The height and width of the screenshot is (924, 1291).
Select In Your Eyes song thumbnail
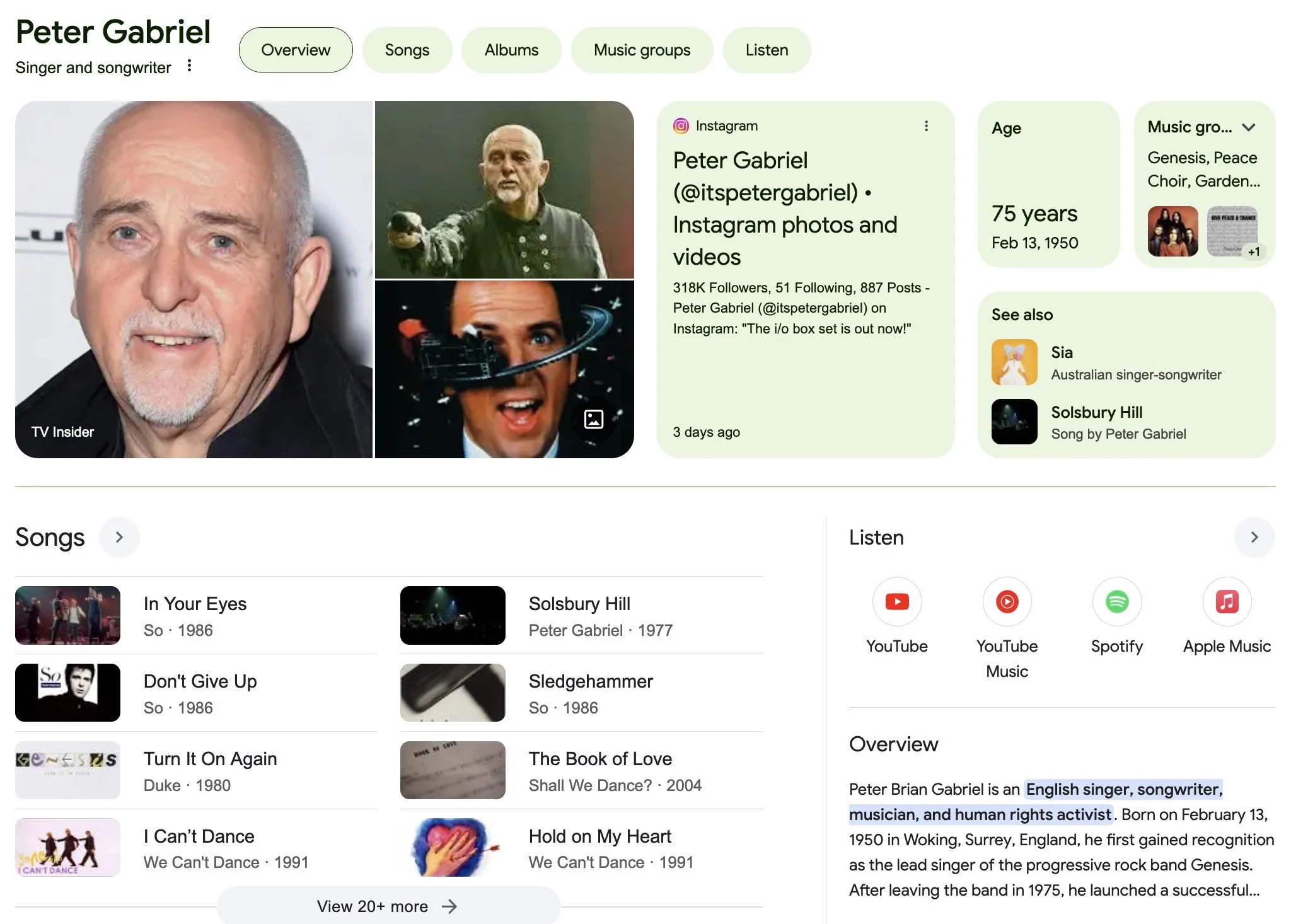click(67, 615)
